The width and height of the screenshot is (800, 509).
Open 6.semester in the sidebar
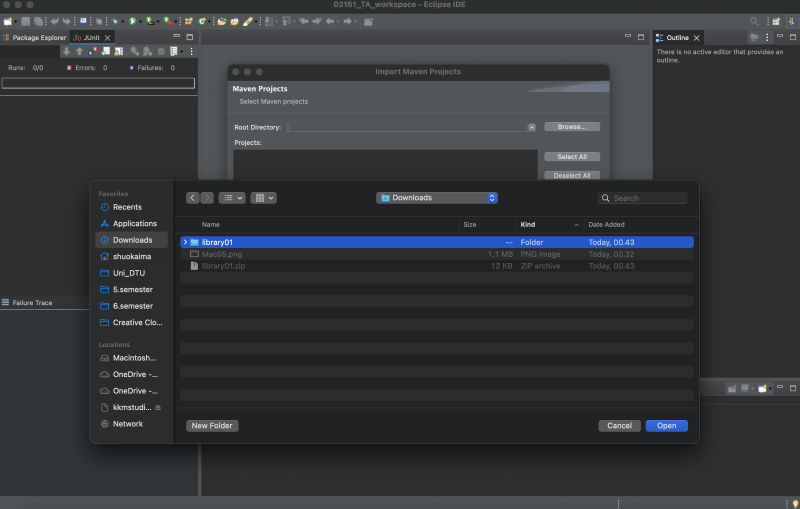[132, 306]
